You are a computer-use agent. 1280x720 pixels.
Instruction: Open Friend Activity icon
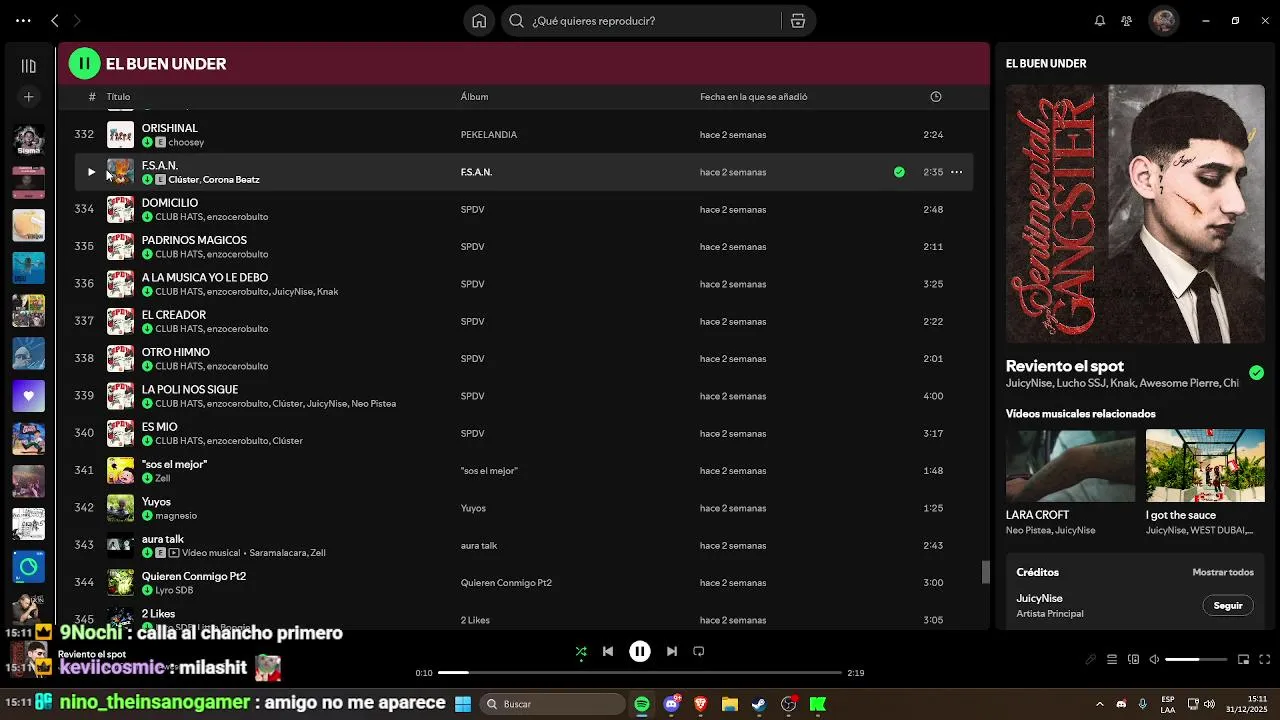coord(1127,20)
